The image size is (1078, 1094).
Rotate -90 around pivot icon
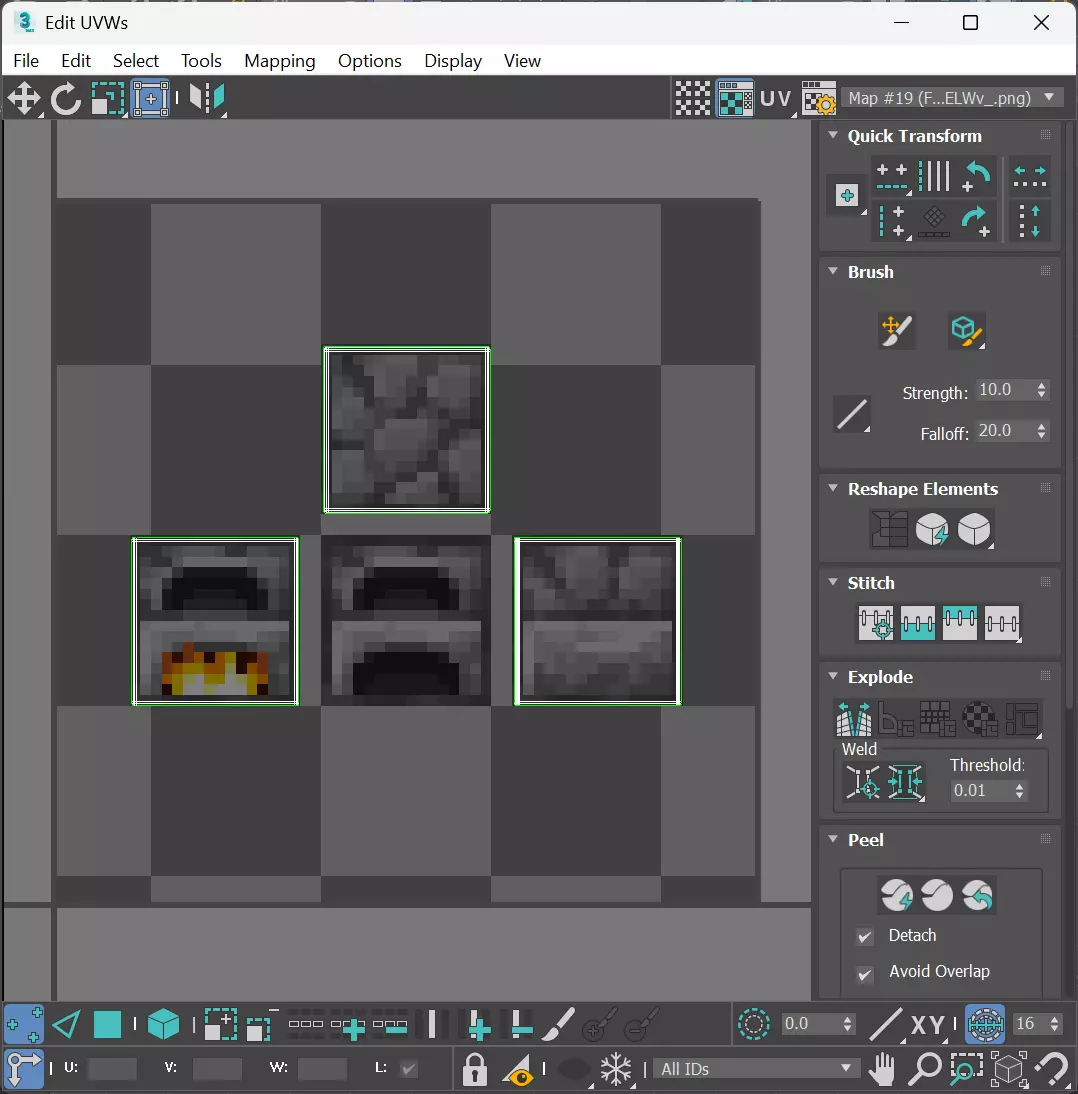(975, 176)
